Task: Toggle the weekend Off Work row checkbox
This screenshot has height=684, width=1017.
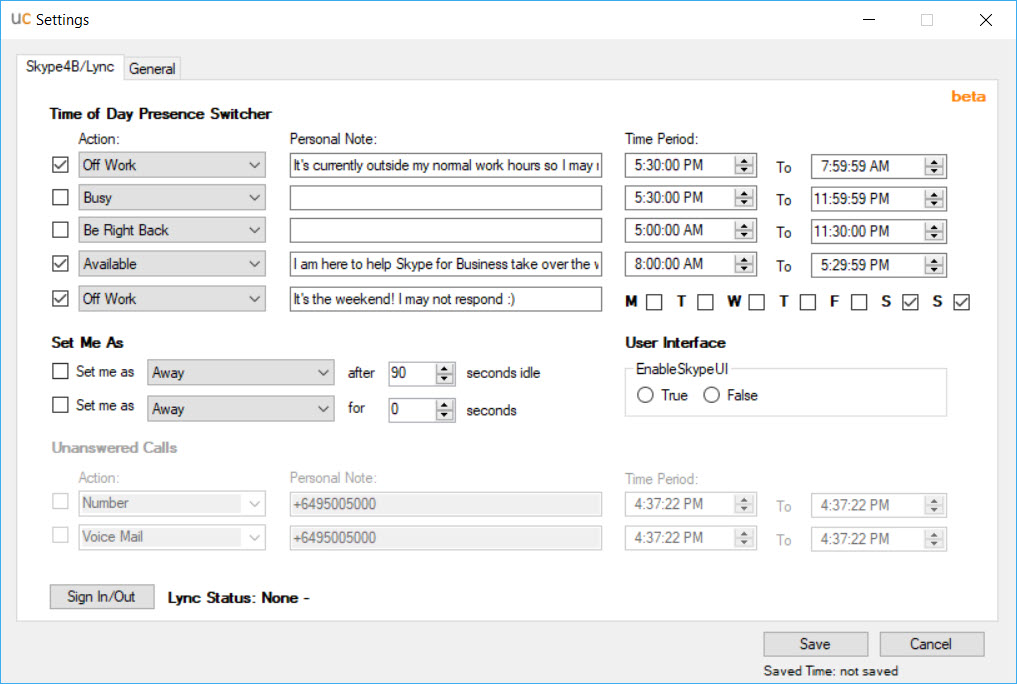Action: 60,298
